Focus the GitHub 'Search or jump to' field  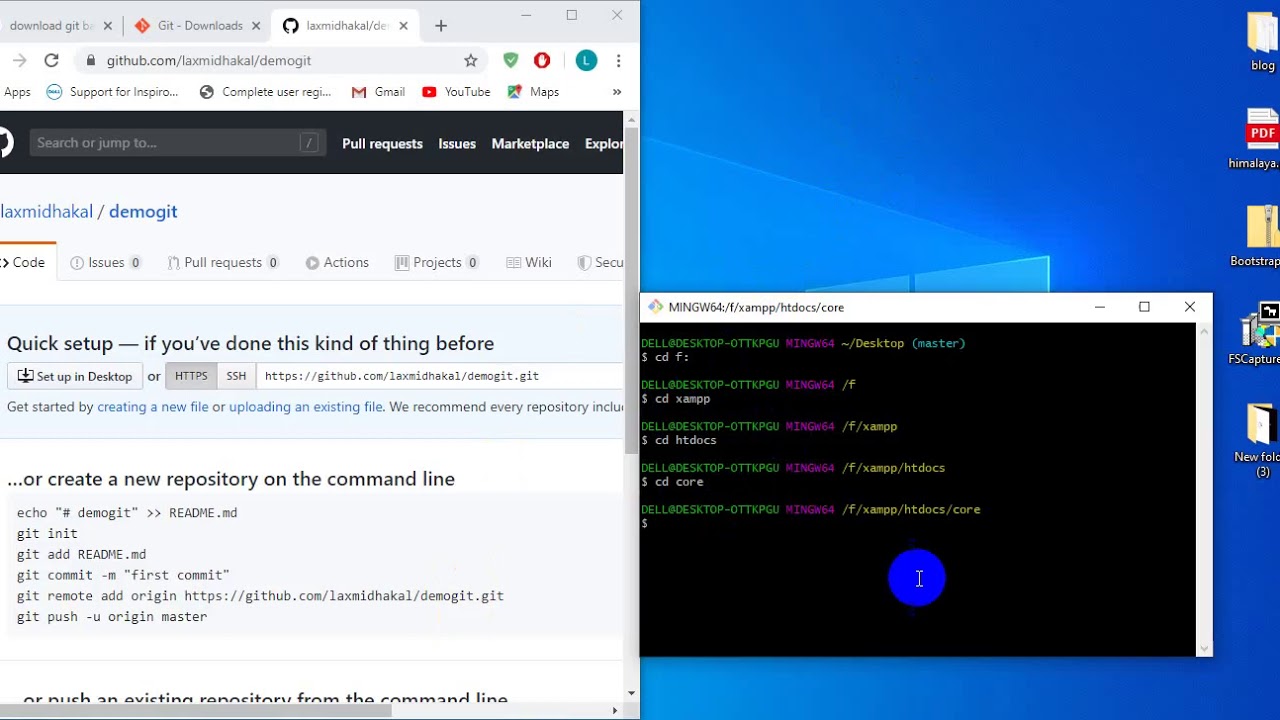click(x=177, y=143)
